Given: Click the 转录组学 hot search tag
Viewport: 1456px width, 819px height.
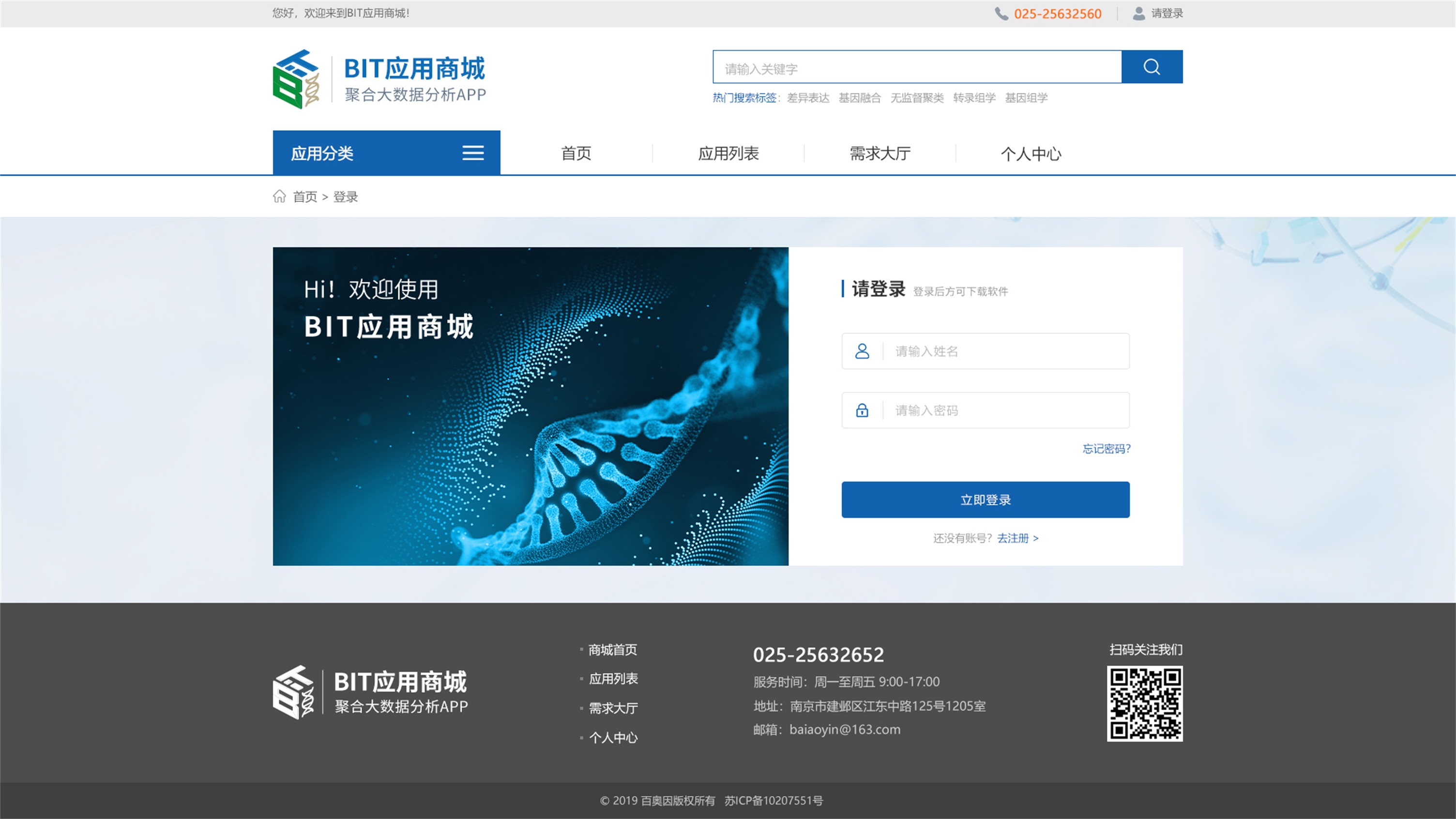Looking at the screenshot, I should click(x=974, y=98).
